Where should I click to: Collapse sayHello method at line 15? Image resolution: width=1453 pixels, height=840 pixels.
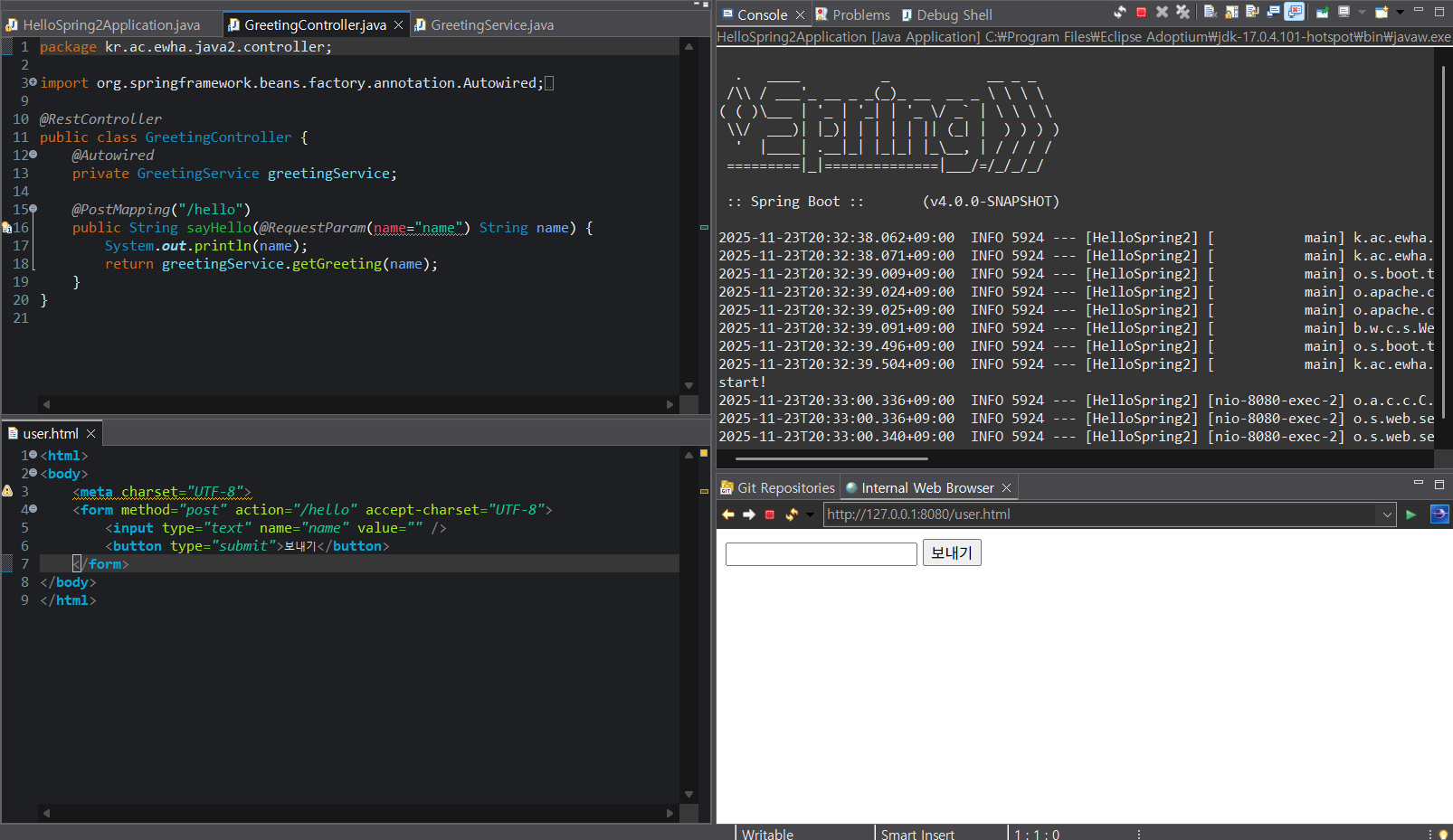point(33,209)
